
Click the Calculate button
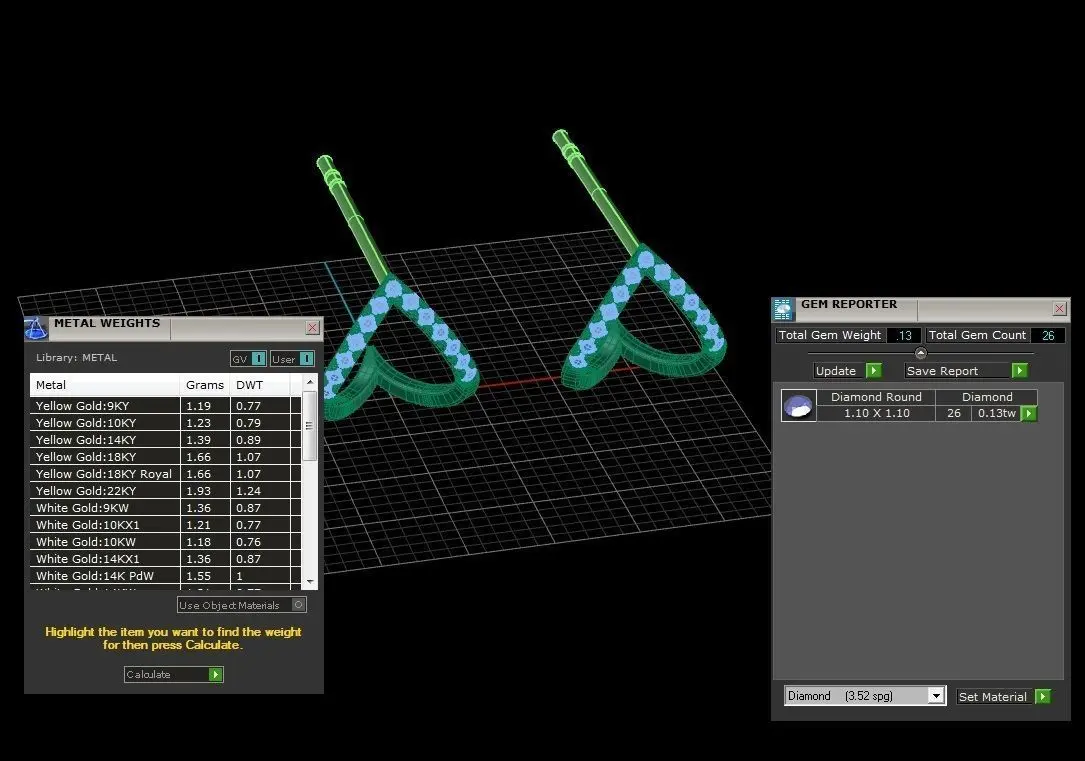174,675
